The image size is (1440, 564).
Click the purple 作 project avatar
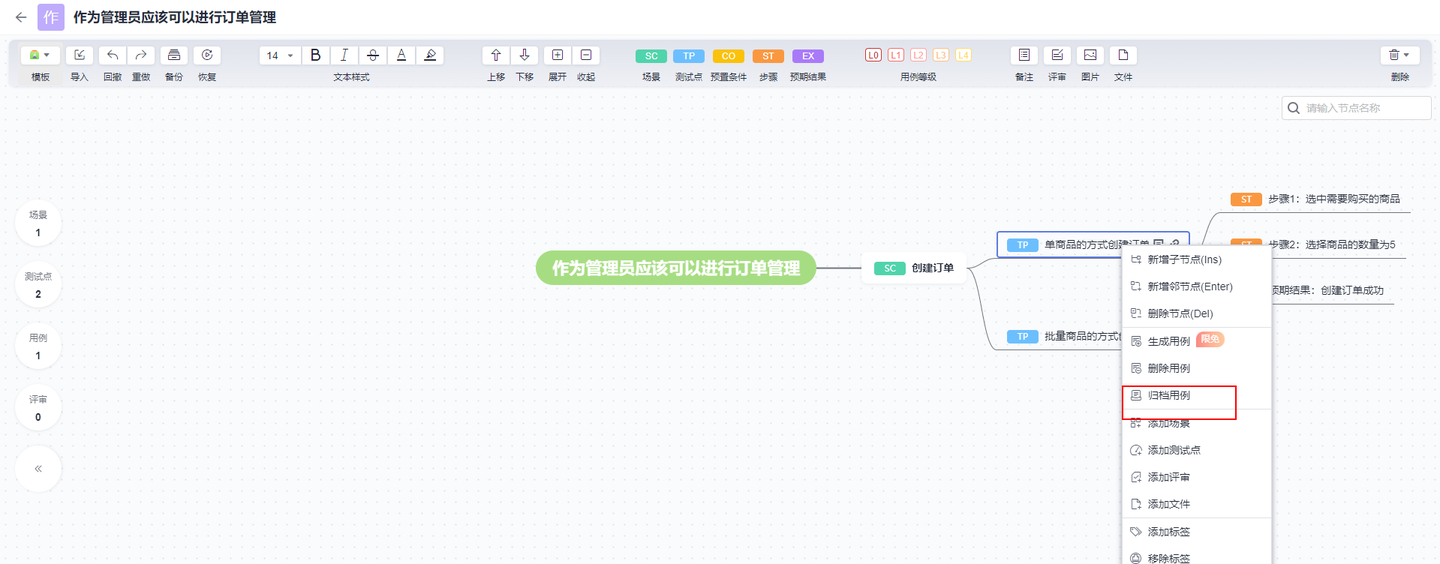pos(51,17)
